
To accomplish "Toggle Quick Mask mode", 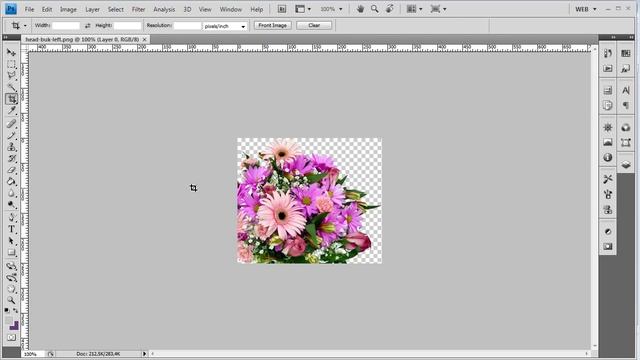I will tap(11, 338).
